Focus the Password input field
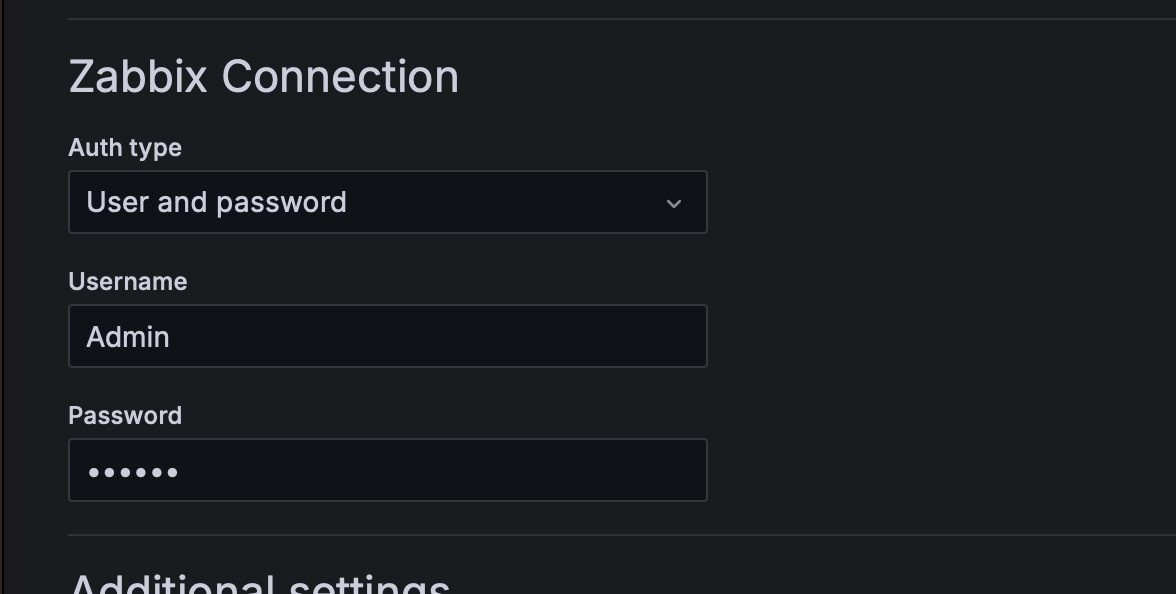 click(387, 470)
